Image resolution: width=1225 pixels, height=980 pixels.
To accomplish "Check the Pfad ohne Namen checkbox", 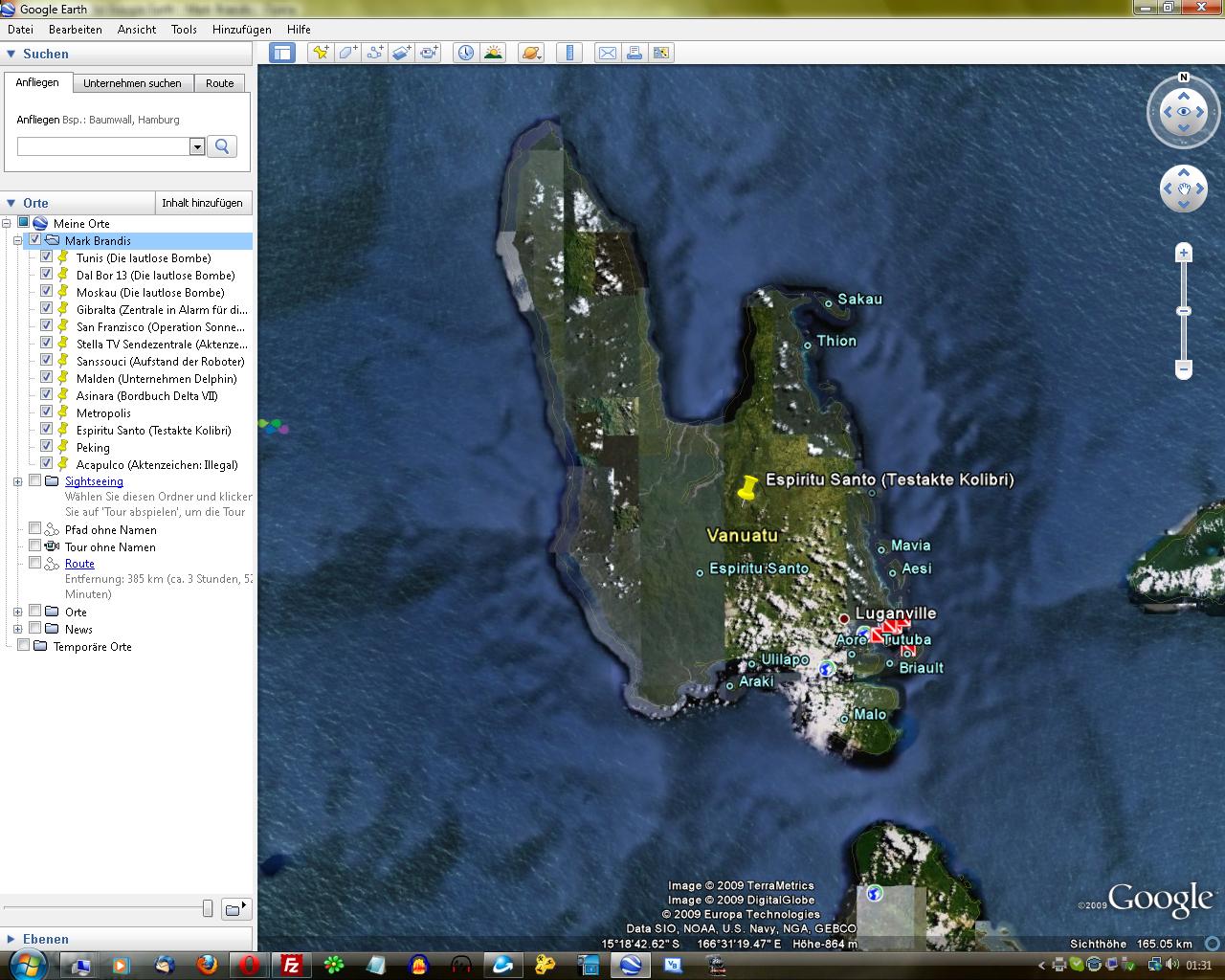I will click(x=35, y=528).
